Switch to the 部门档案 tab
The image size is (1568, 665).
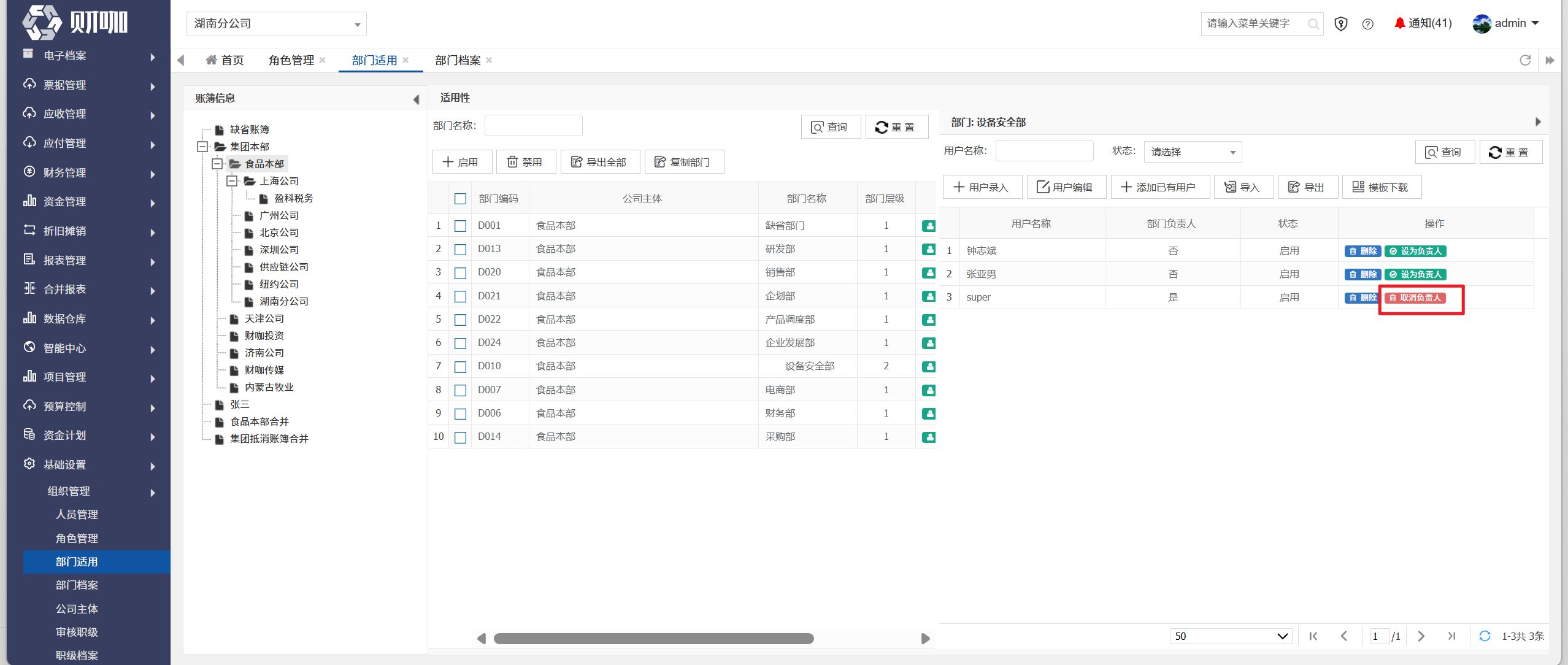pyautogui.click(x=458, y=60)
